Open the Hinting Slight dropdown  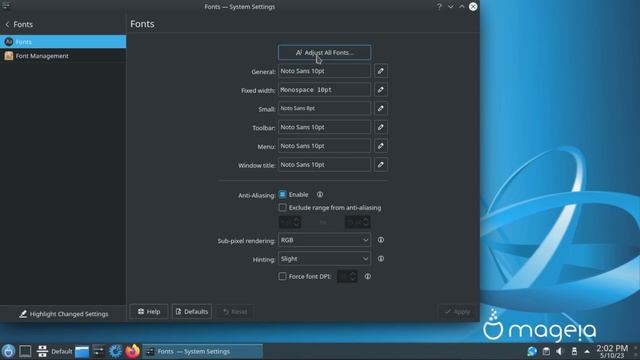(x=324, y=259)
